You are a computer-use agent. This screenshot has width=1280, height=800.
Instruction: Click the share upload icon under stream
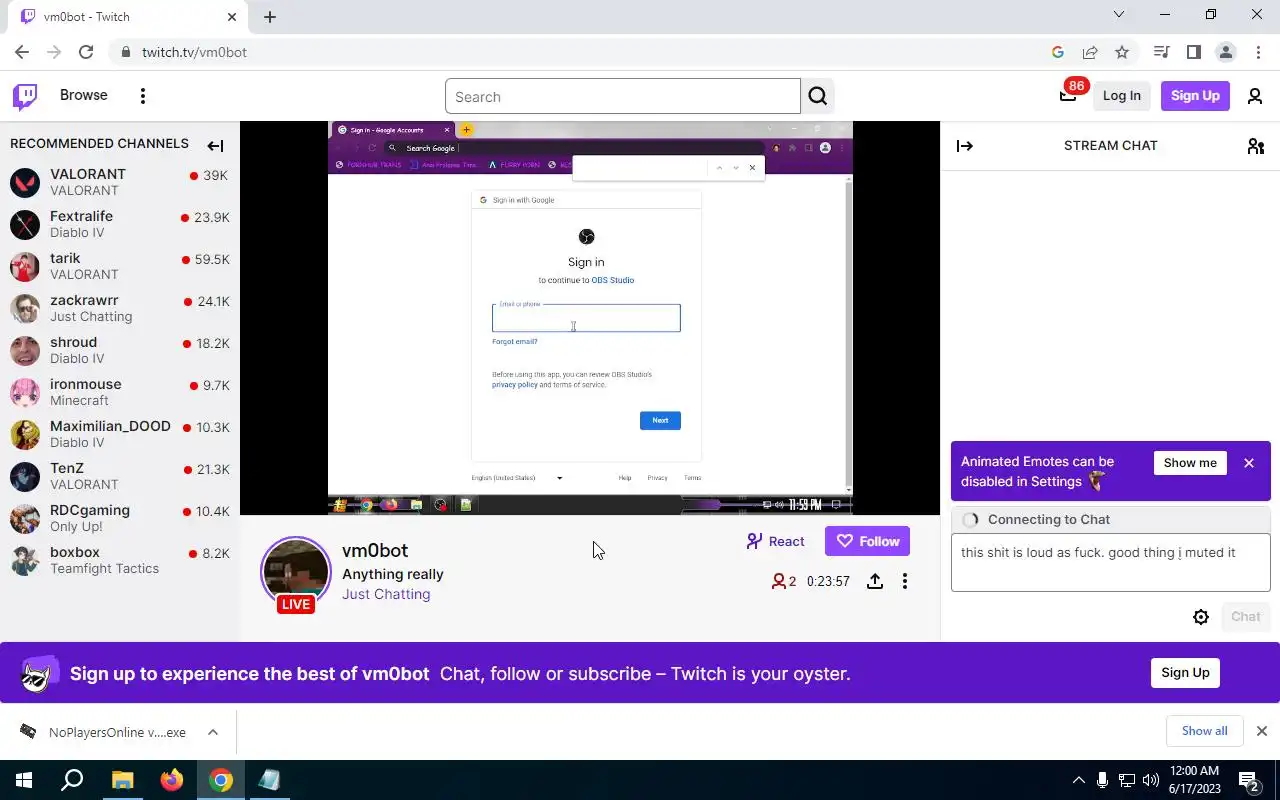tap(875, 581)
